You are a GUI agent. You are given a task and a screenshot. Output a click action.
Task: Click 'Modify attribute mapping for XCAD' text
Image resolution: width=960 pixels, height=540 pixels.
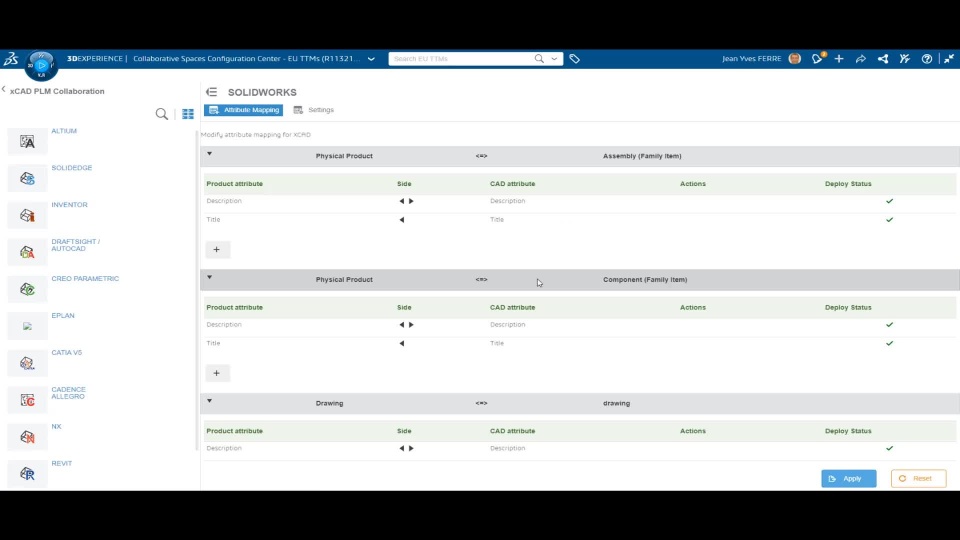[256, 135]
